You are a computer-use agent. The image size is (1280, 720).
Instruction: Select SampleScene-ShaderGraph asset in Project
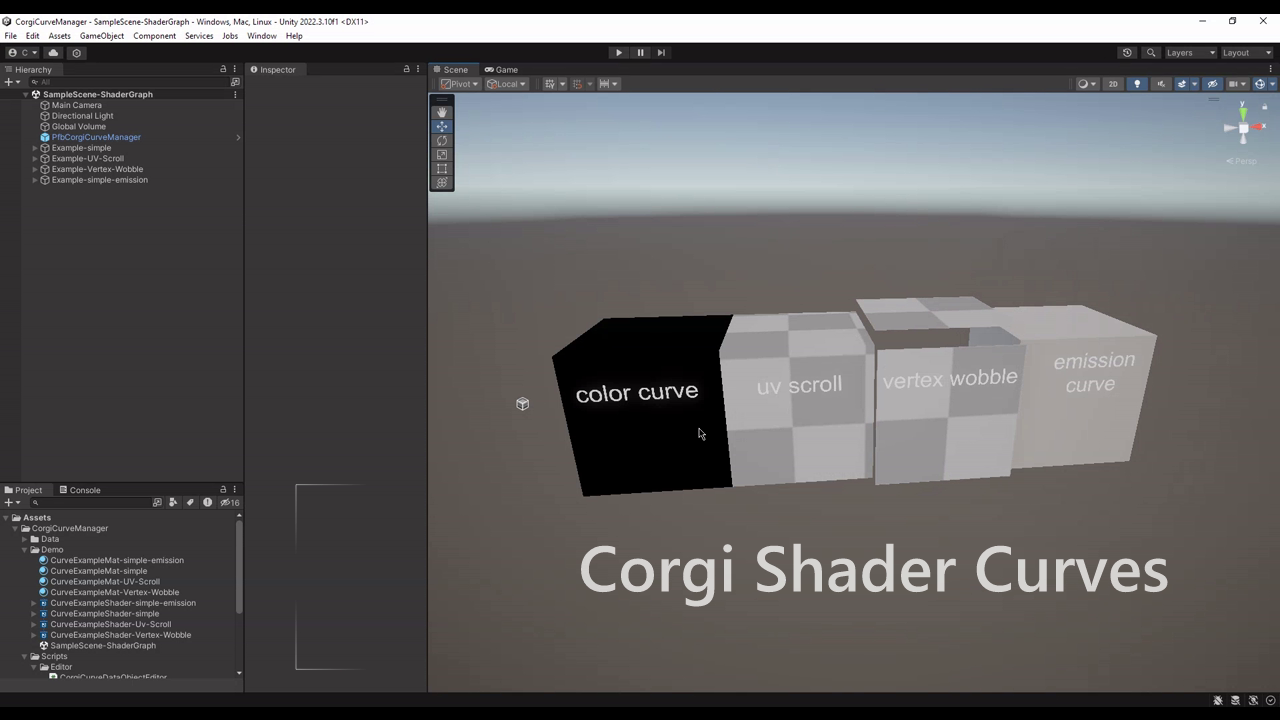(x=103, y=646)
